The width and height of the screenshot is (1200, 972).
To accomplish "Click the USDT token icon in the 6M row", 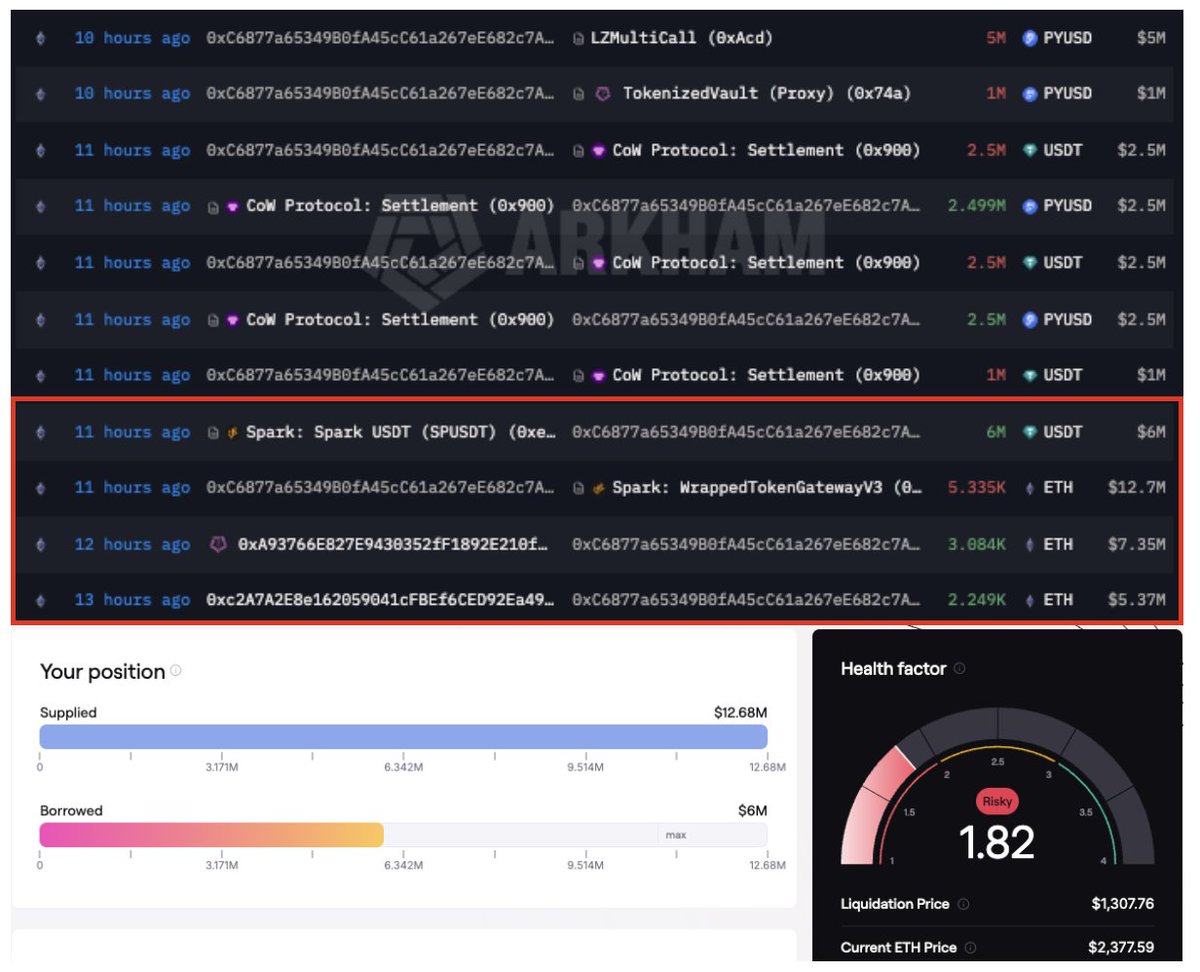I will coord(1030,432).
